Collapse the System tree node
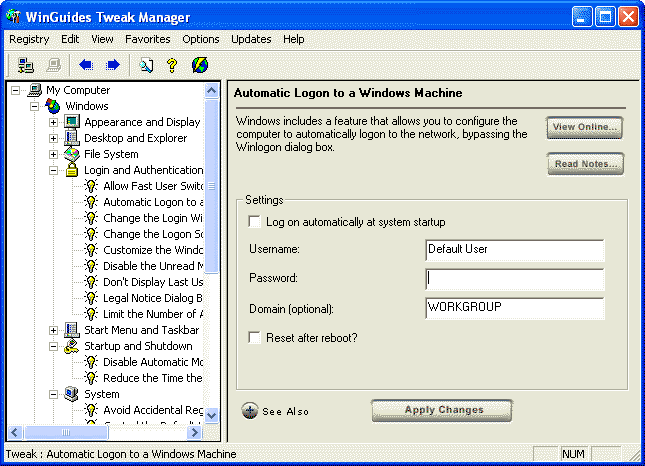The width and height of the screenshot is (645, 466). [53, 394]
